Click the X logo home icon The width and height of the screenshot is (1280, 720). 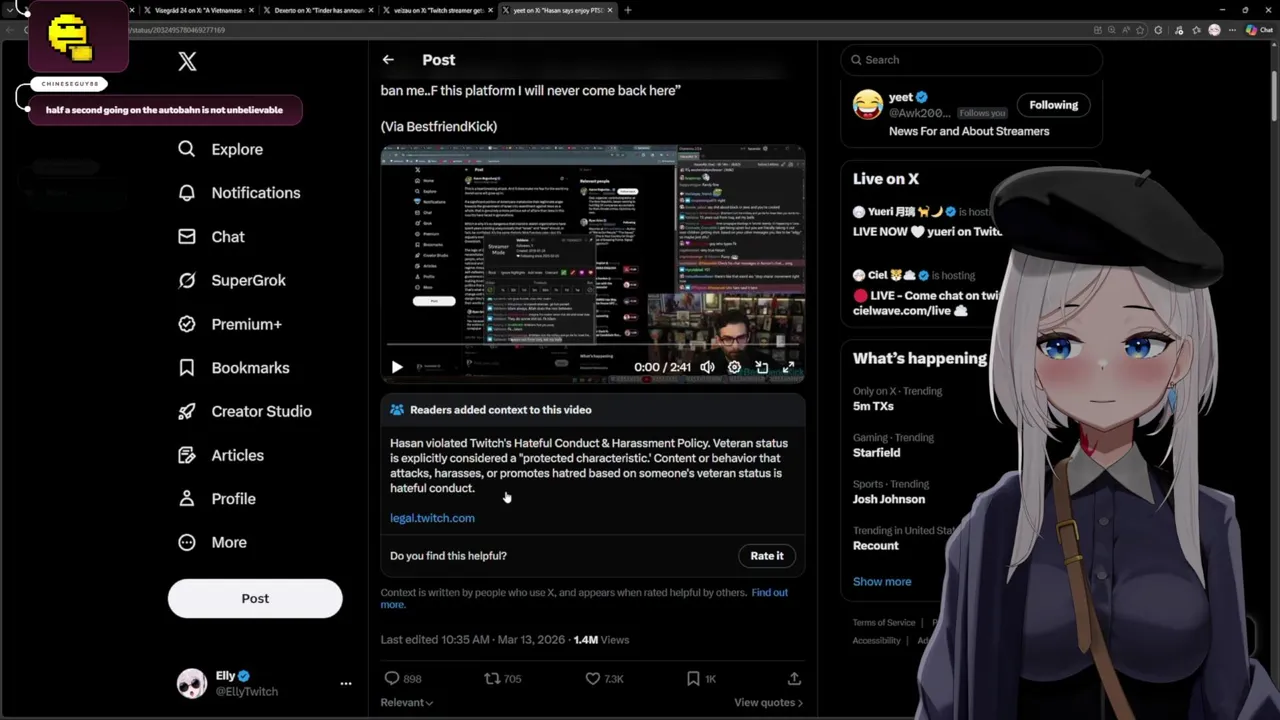(x=187, y=62)
